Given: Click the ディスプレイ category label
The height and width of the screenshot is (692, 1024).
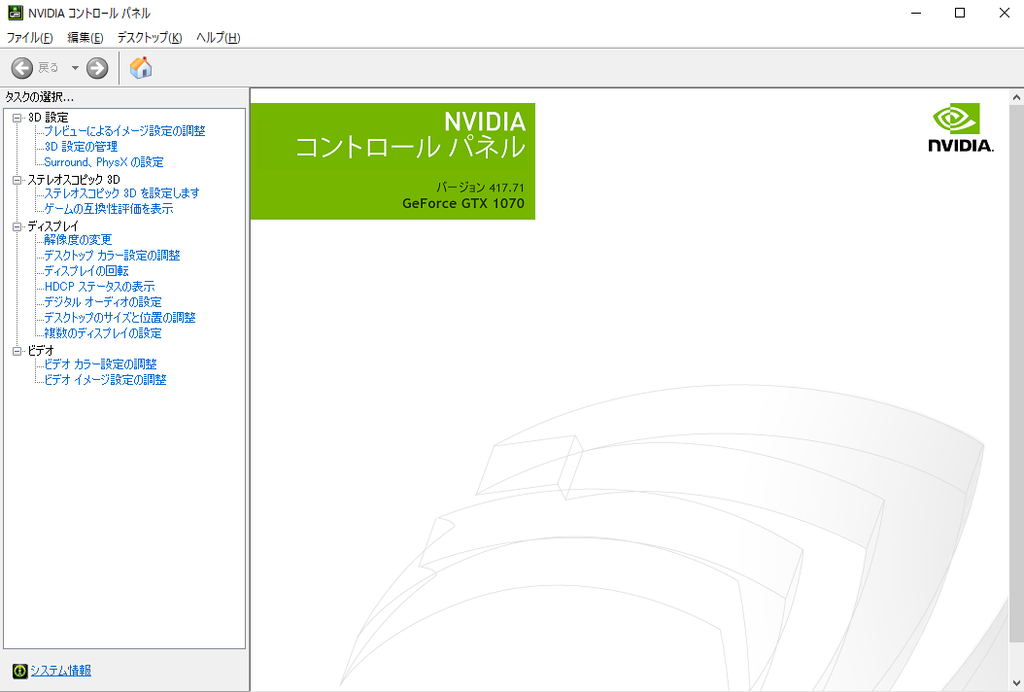Looking at the screenshot, I should click(x=53, y=227).
